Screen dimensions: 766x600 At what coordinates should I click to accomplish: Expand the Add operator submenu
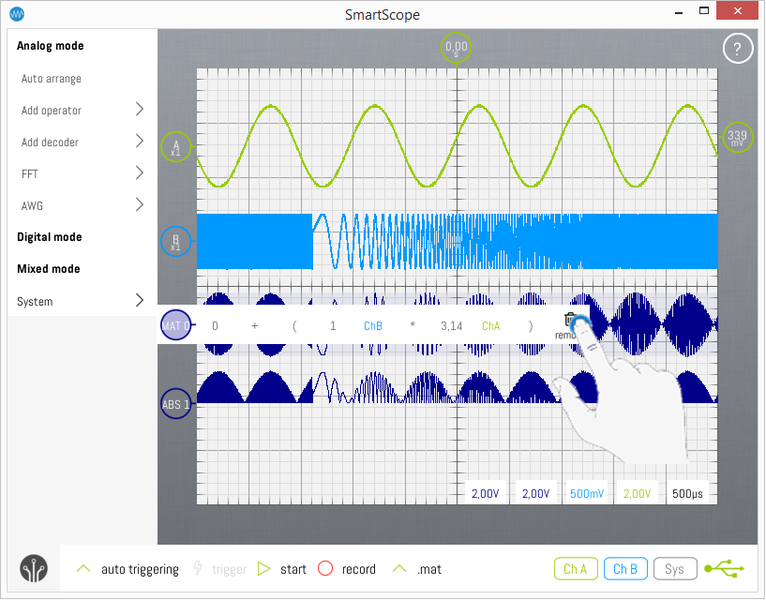[x=139, y=110]
